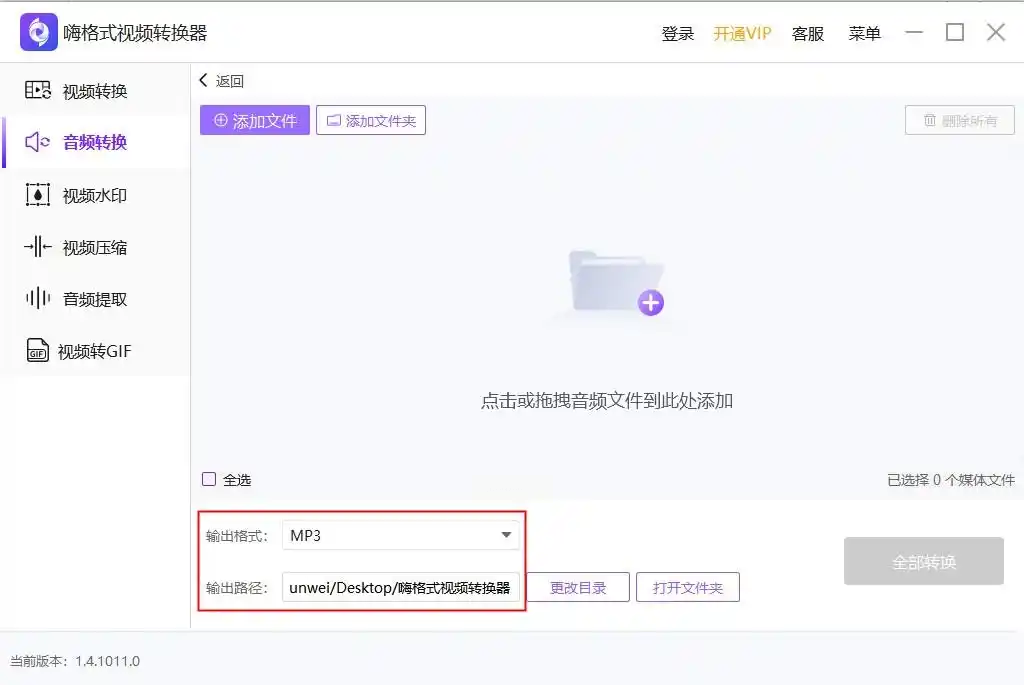1024x685 pixels.
Task: Click the 登录 login link
Action: tap(678, 33)
